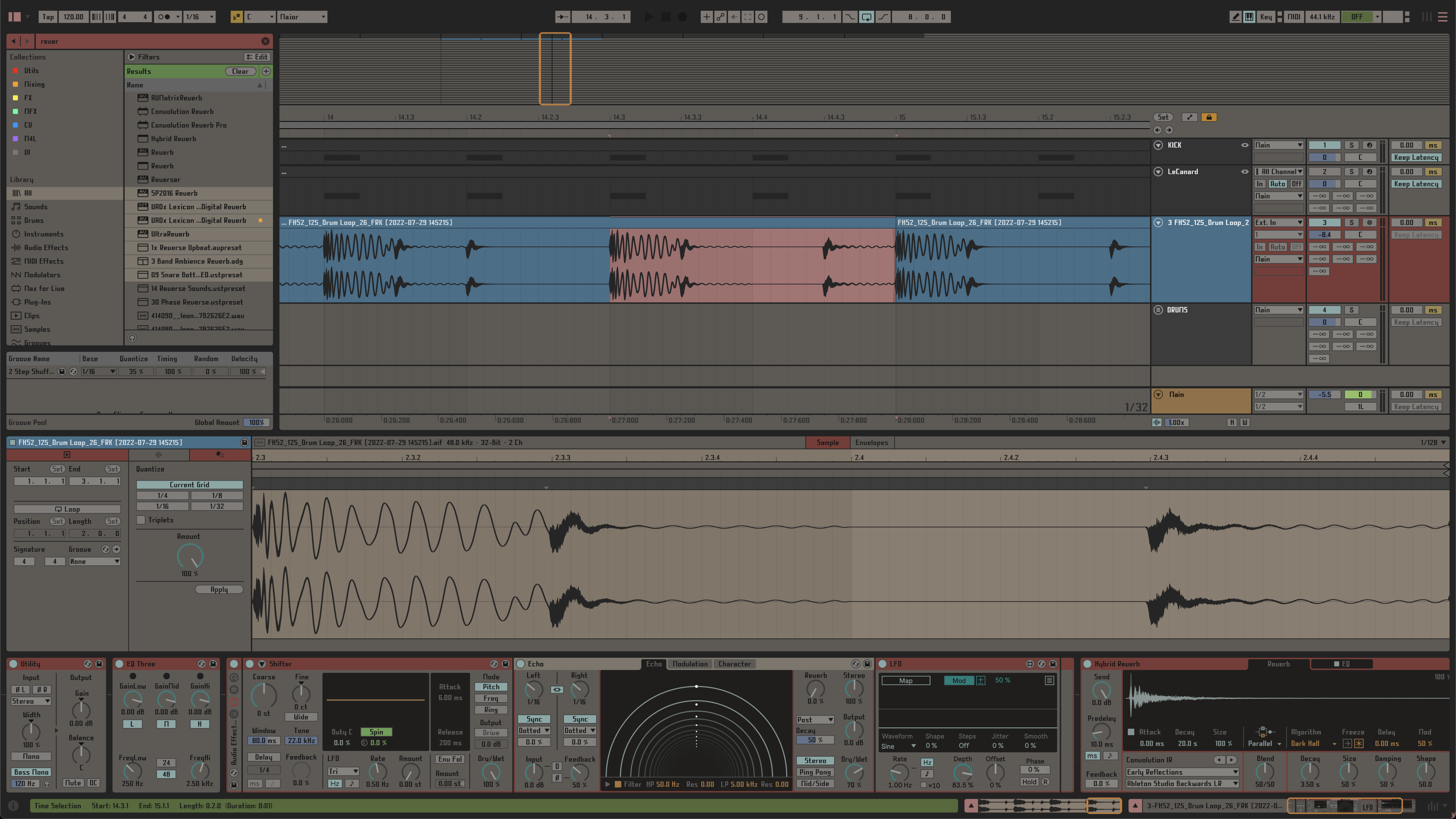The height and width of the screenshot is (819, 1456).
Task: Toggle the Automation Arm icon
Action: coord(720,17)
